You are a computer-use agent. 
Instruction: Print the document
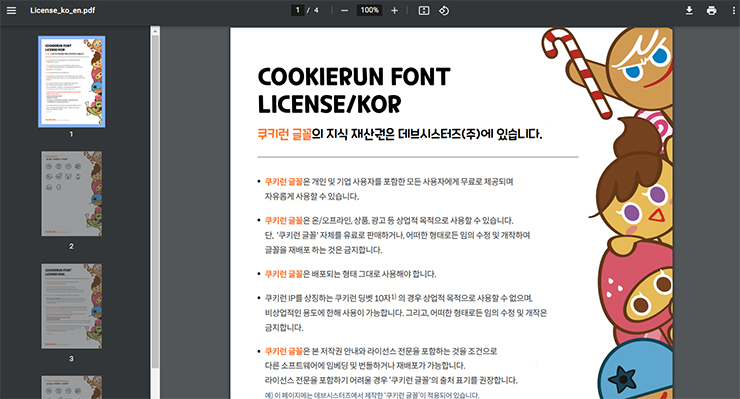712,10
